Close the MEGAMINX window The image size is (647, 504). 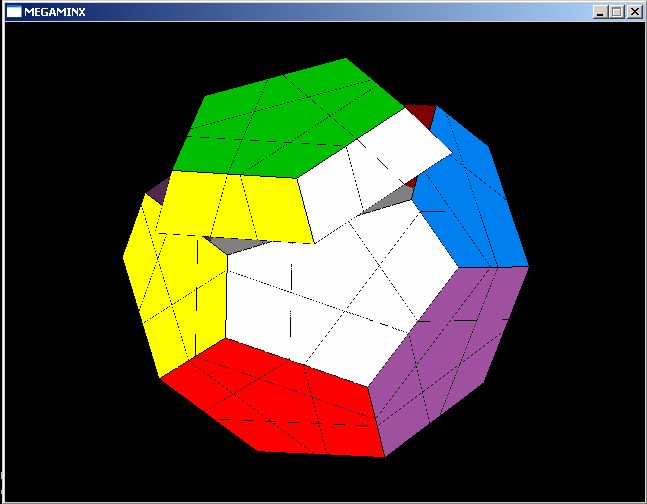tap(635, 12)
